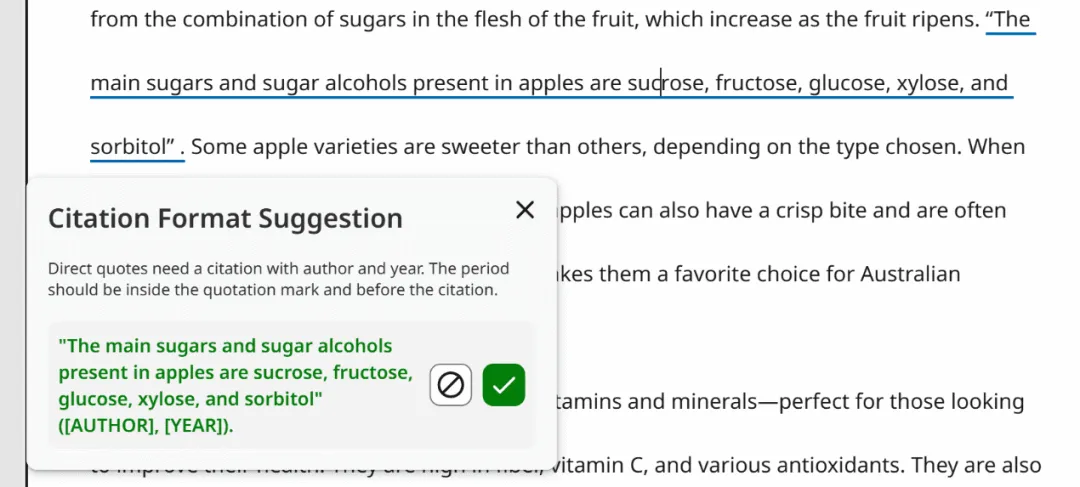Click the explanation about direct quotes needing citation
This screenshot has width=1080, height=487.
pos(278,279)
